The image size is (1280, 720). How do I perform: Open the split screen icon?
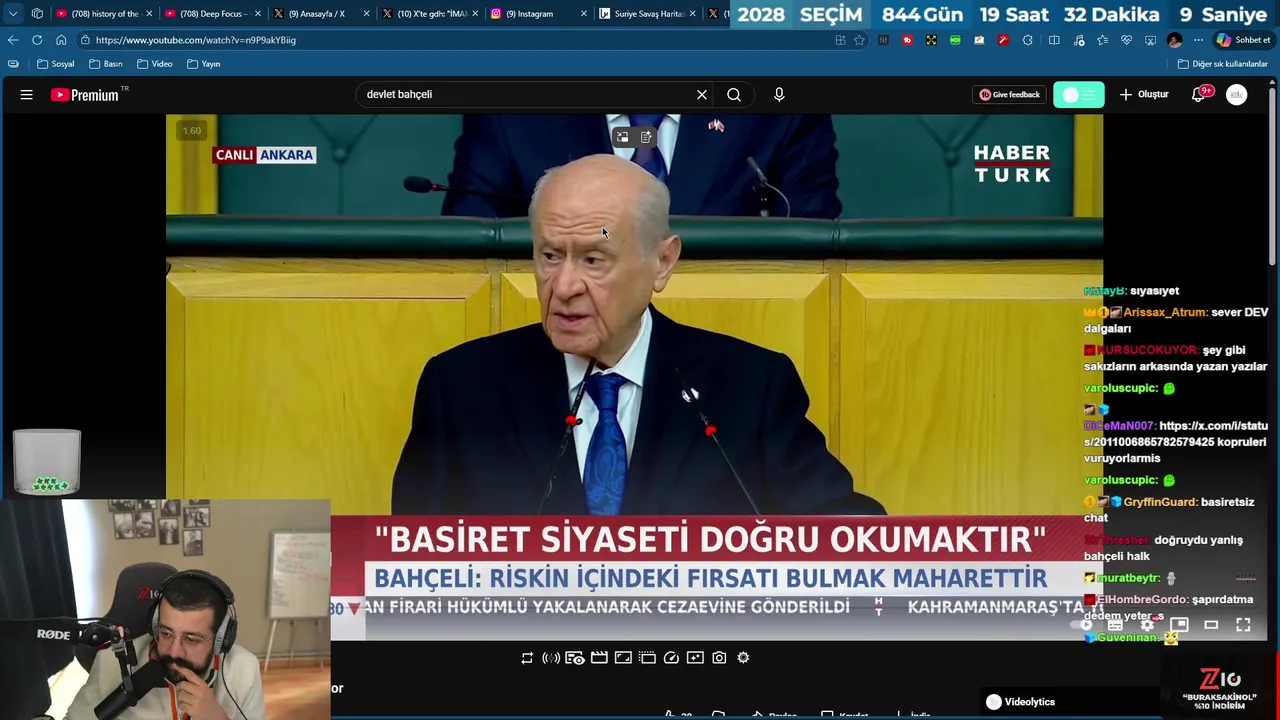pyautogui.click(x=1054, y=40)
